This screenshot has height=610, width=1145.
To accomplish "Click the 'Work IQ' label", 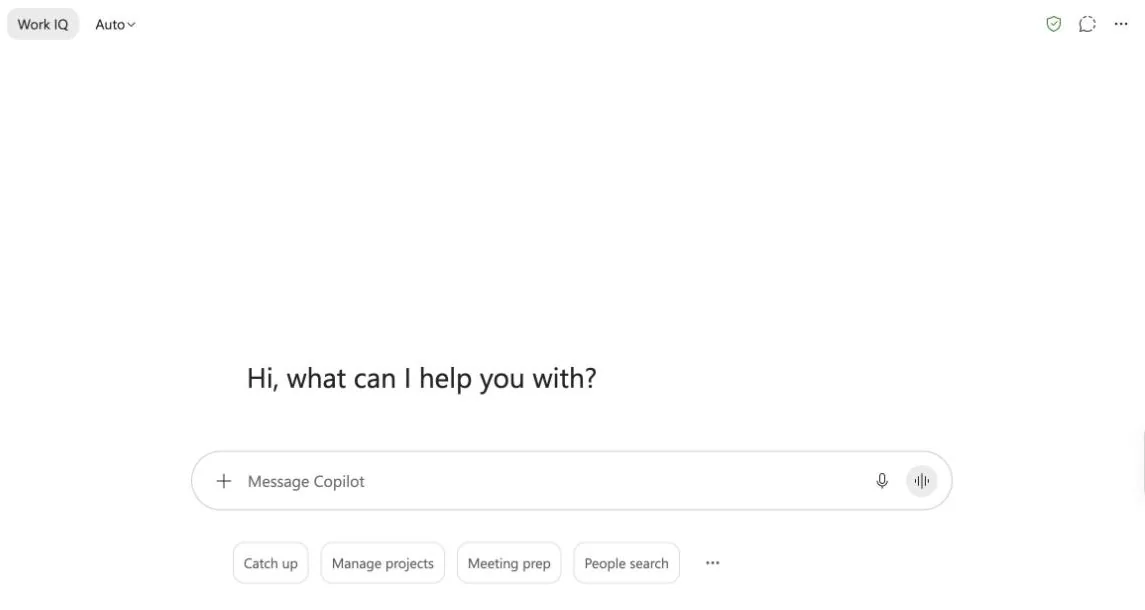I will [43, 24].
